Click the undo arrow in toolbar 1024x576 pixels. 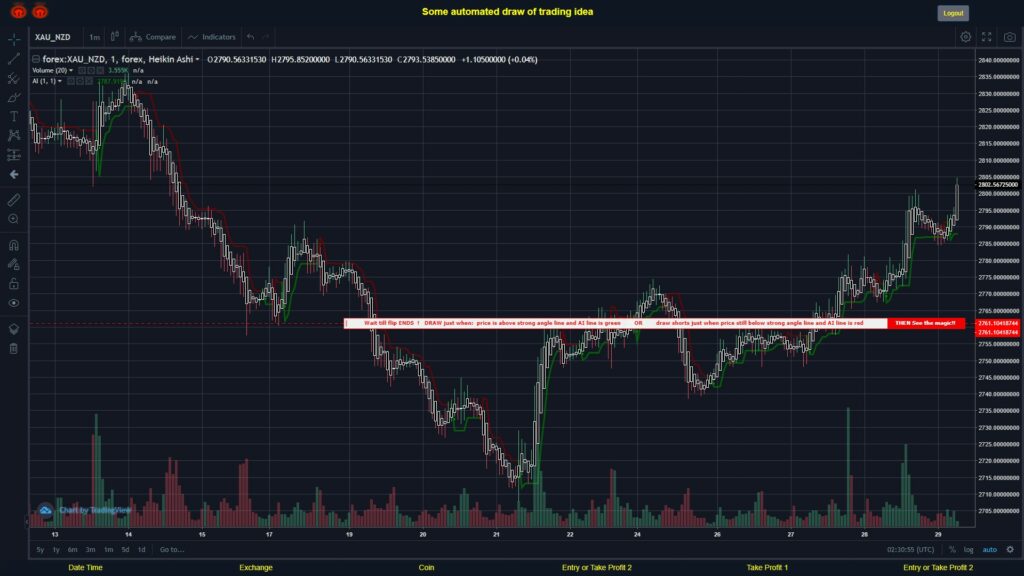pos(250,37)
